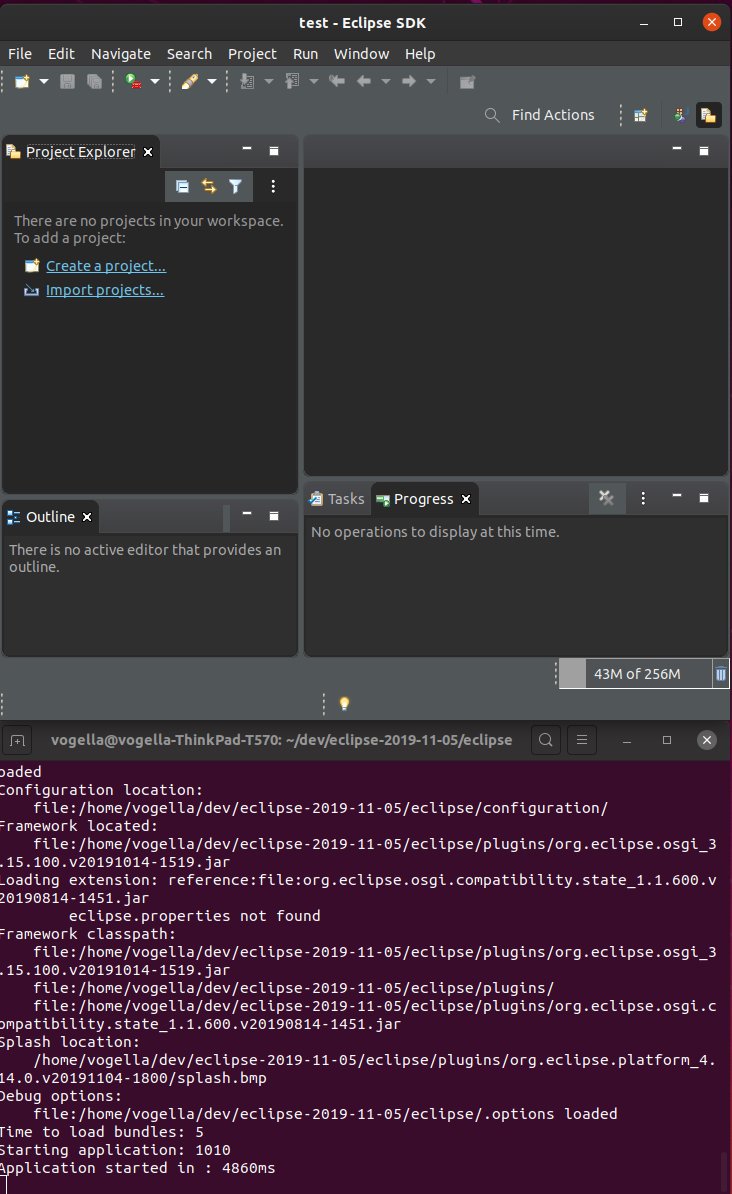Click the Run external tools icon
The height and width of the screenshot is (1194, 732).
click(x=133, y=81)
